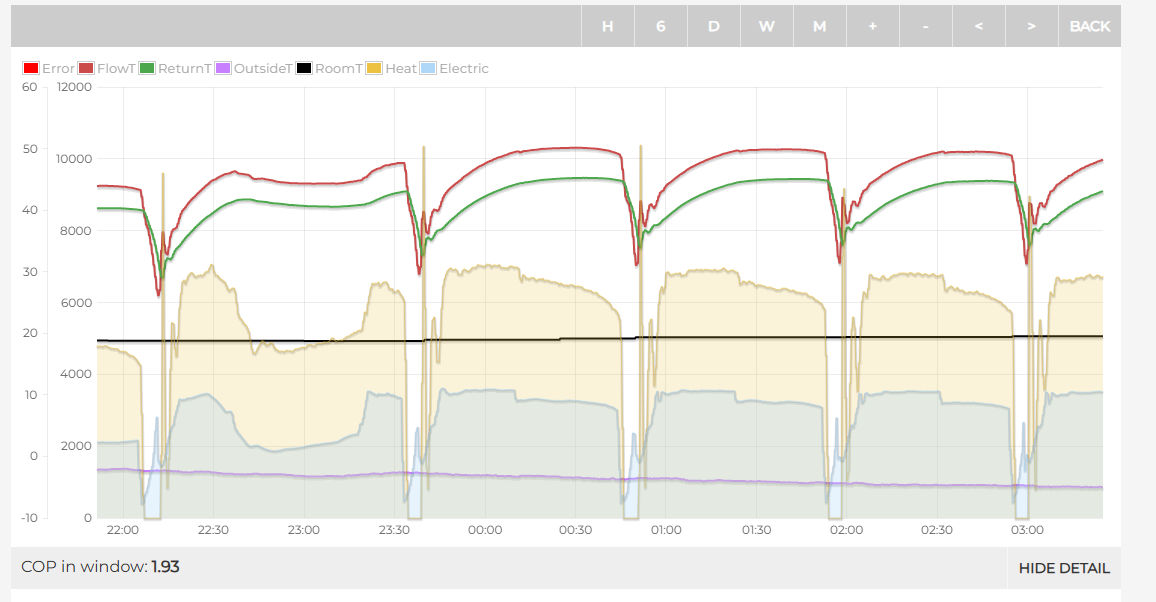Zoom in with the plus button

click(x=872, y=27)
